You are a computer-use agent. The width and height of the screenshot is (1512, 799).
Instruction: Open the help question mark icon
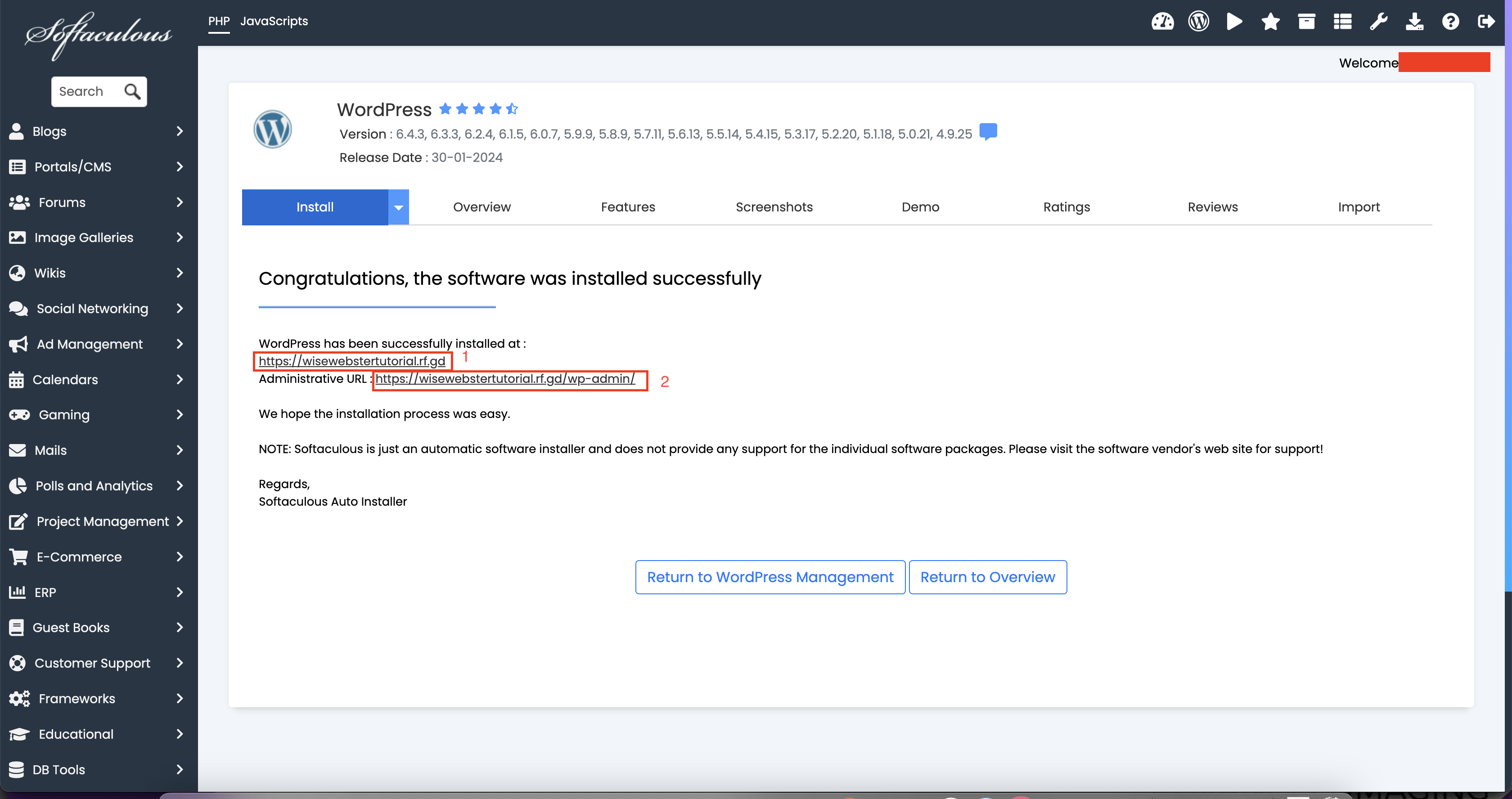1450,22
